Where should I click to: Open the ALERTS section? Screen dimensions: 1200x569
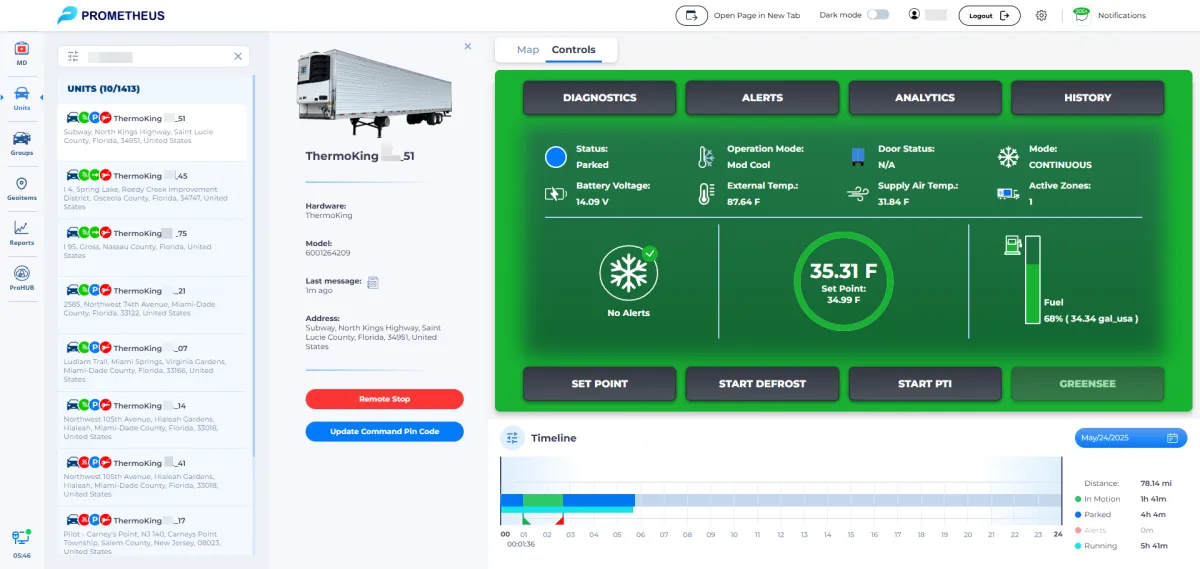[x=762, y=98]
